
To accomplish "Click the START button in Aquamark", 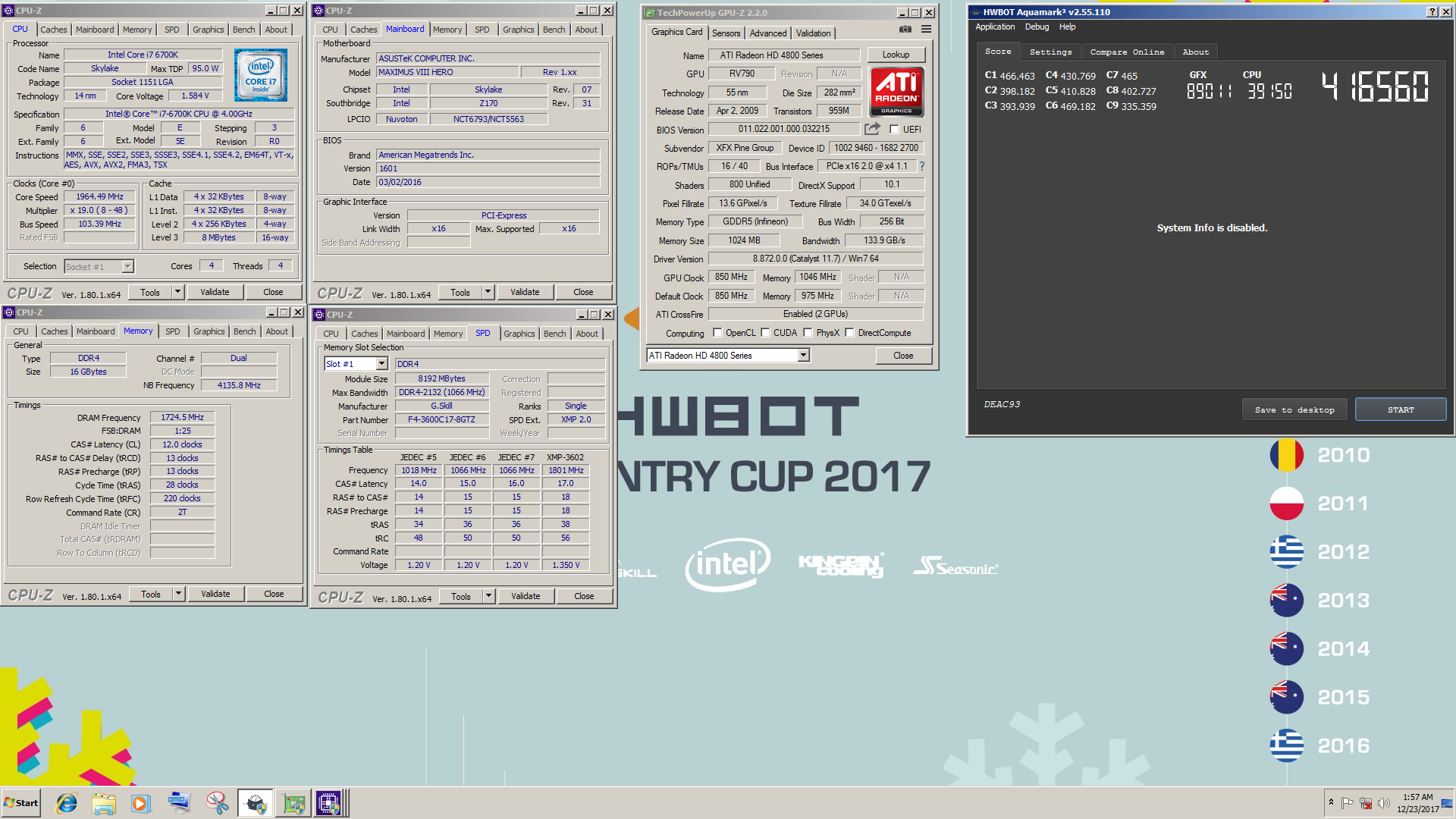I will pyautogui.click(x=1401, y=409).
